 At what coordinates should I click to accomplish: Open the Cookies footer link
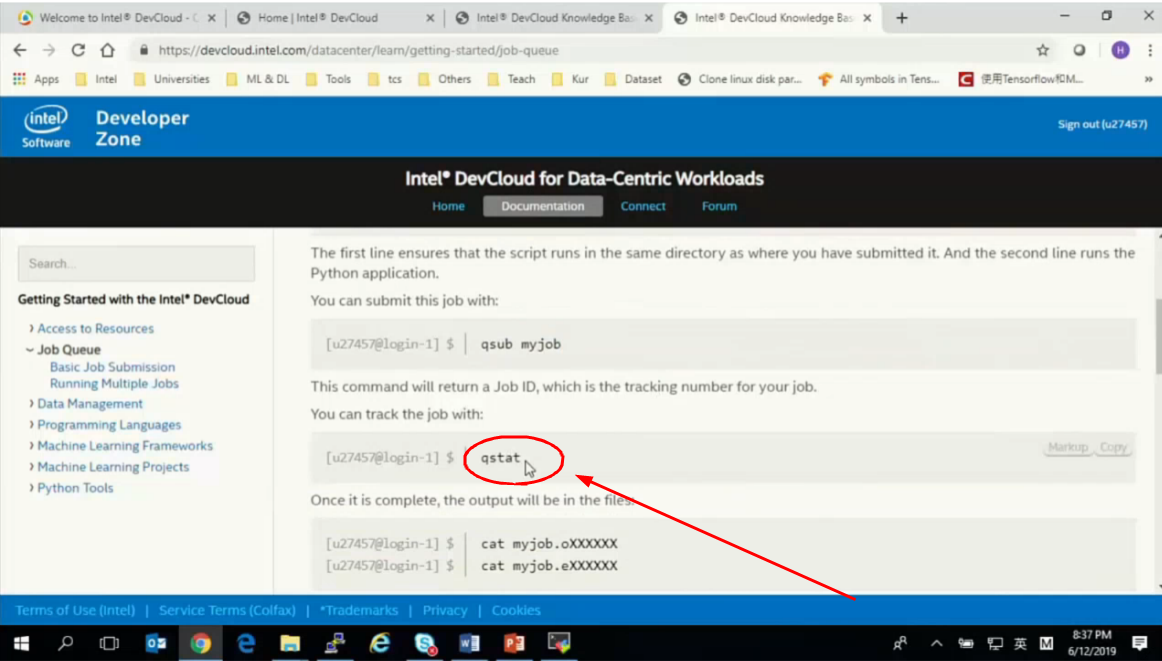click(516, 610)
